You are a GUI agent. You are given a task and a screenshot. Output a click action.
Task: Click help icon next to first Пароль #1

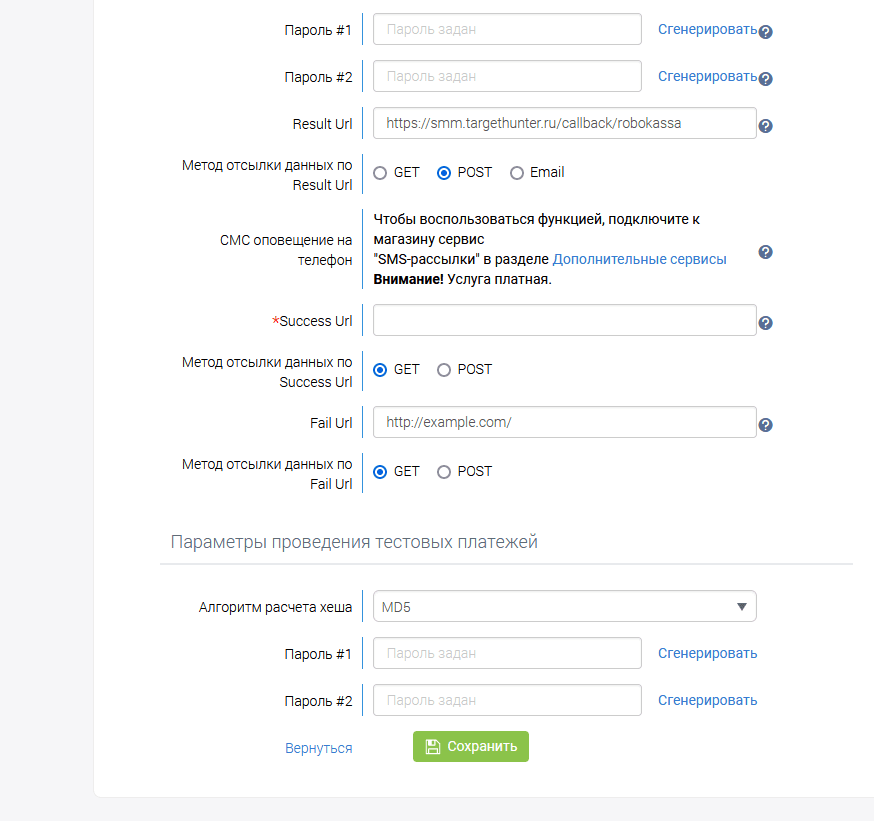[x=766, y=32]
